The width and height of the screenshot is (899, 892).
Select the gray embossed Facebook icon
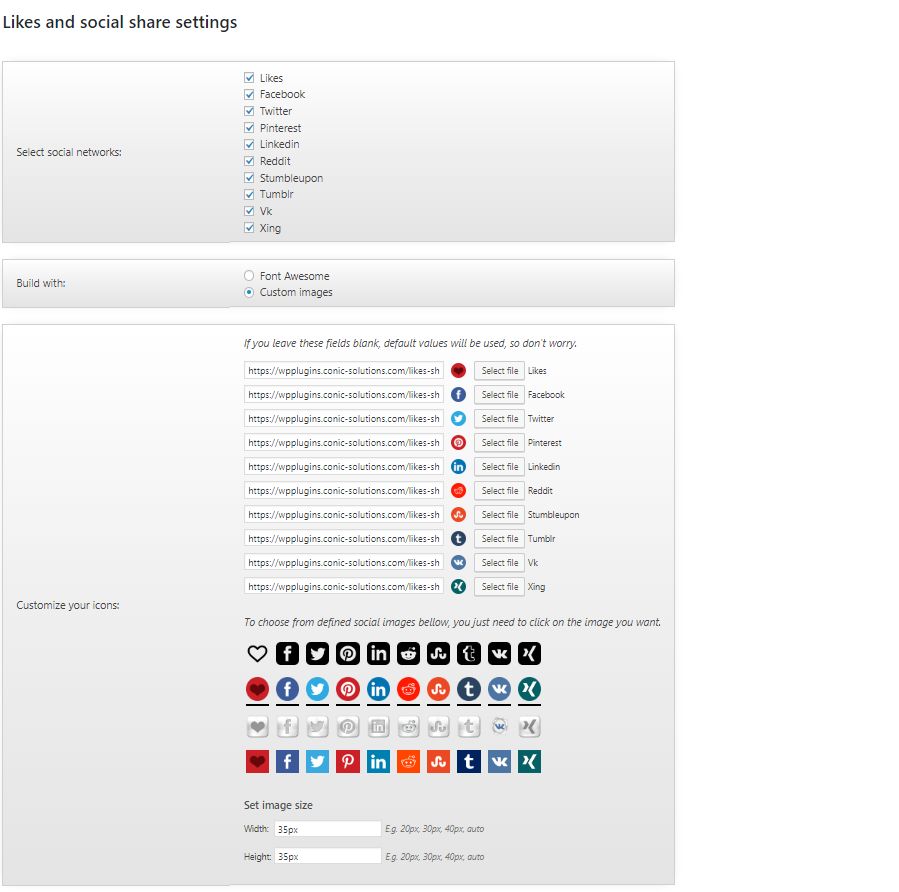click(x=287, y=727)
